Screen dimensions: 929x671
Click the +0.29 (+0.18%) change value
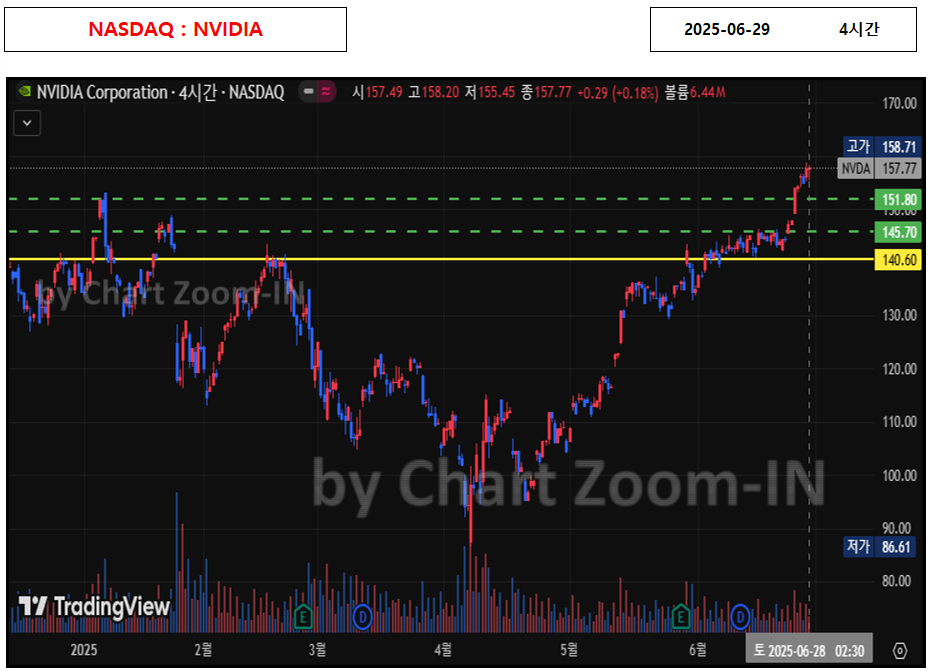[x=617, y=93]
